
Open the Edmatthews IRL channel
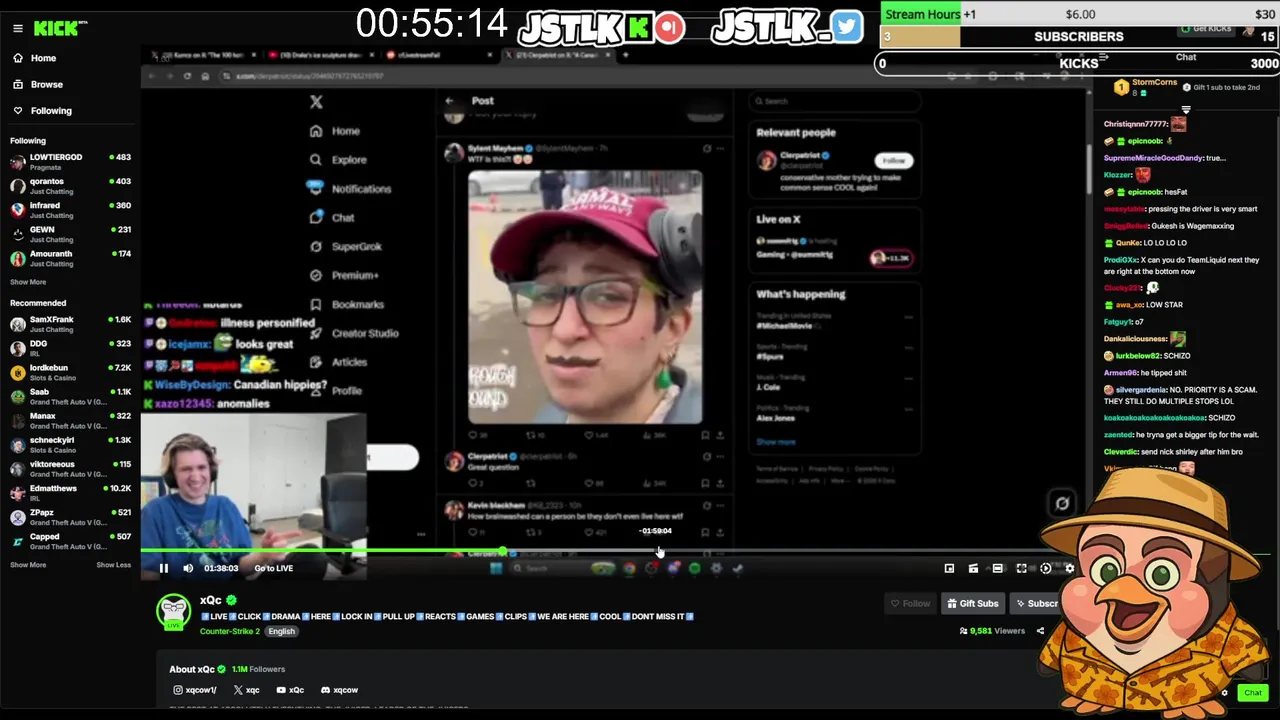tap(70, 493)
